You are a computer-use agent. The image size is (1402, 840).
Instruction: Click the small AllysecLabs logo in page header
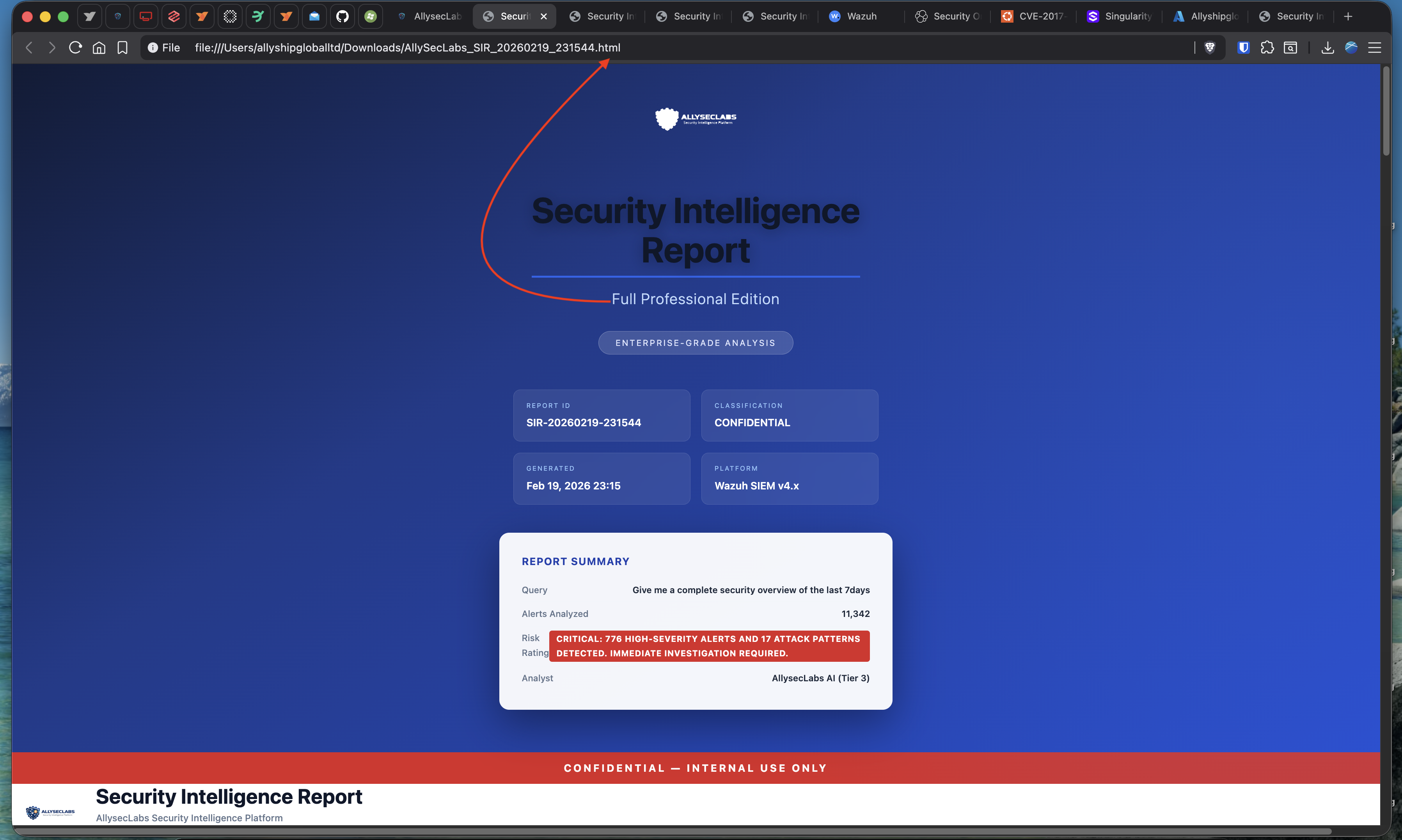(50, 812)
